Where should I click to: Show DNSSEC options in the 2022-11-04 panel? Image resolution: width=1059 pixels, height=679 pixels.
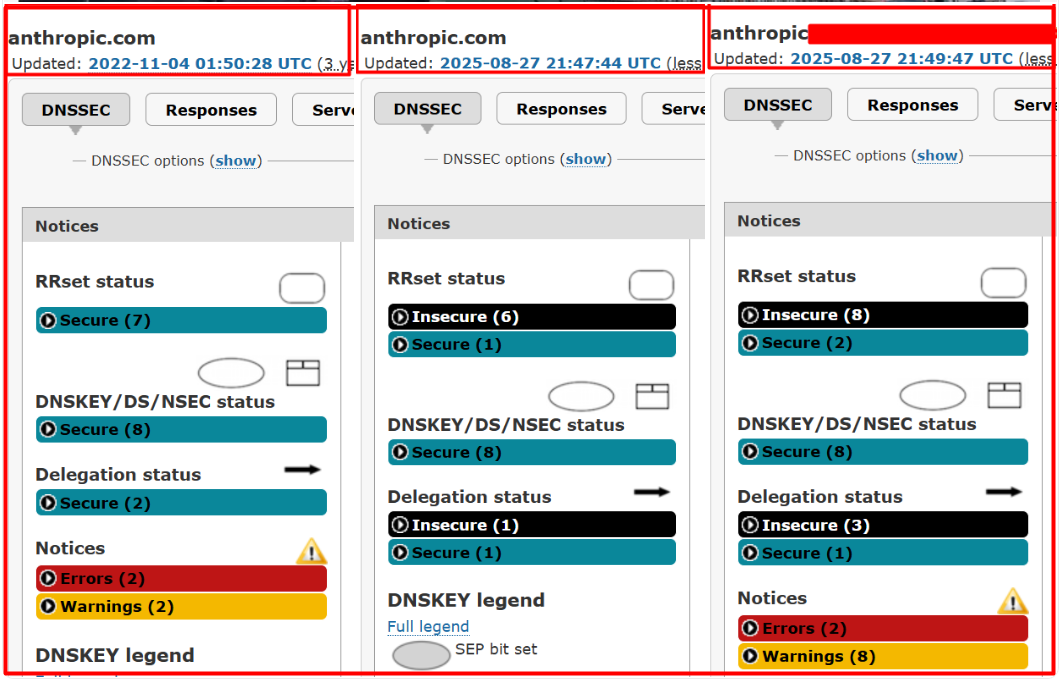[236, 161]
